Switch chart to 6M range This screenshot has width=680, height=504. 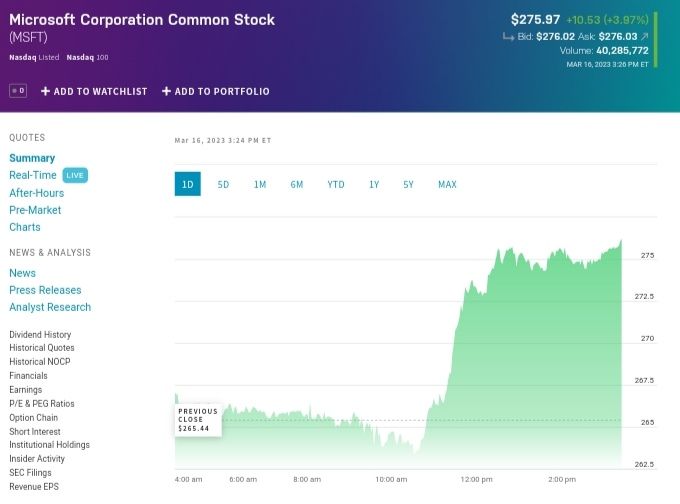(x=297, y=185)
